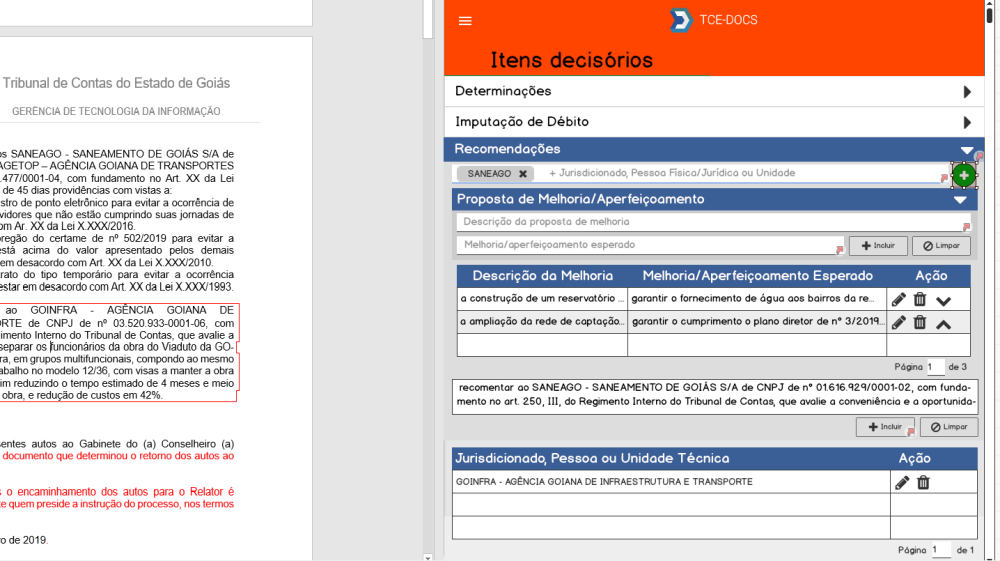This screenshot has height=561, width=1000.
Task: Remove the SANEAGO tag chip
Action: 523,174
